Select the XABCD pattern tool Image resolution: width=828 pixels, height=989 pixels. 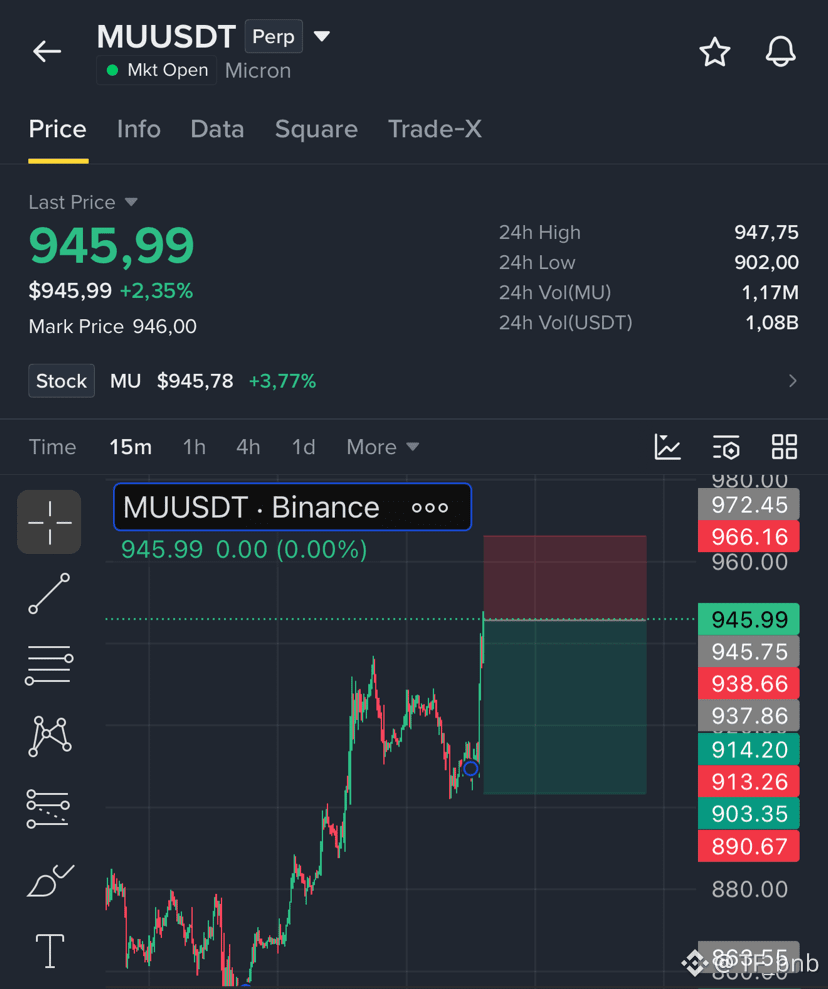coord(50,736)
